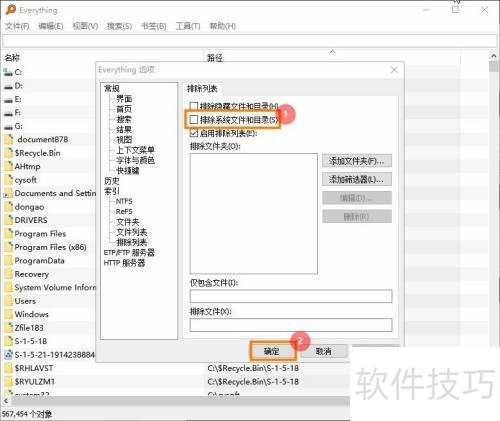
Task: Select 结果 in the options tree
Action: coord(124,129)
